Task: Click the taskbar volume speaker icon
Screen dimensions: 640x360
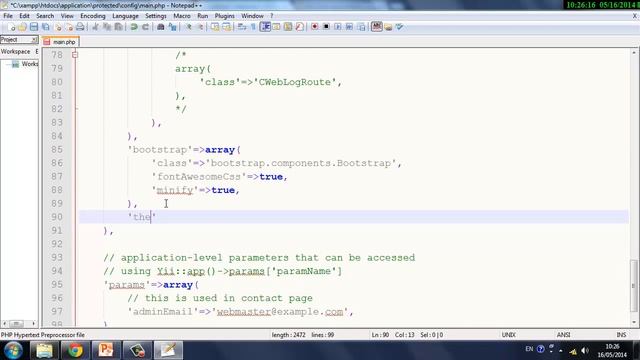Action: 584,351
